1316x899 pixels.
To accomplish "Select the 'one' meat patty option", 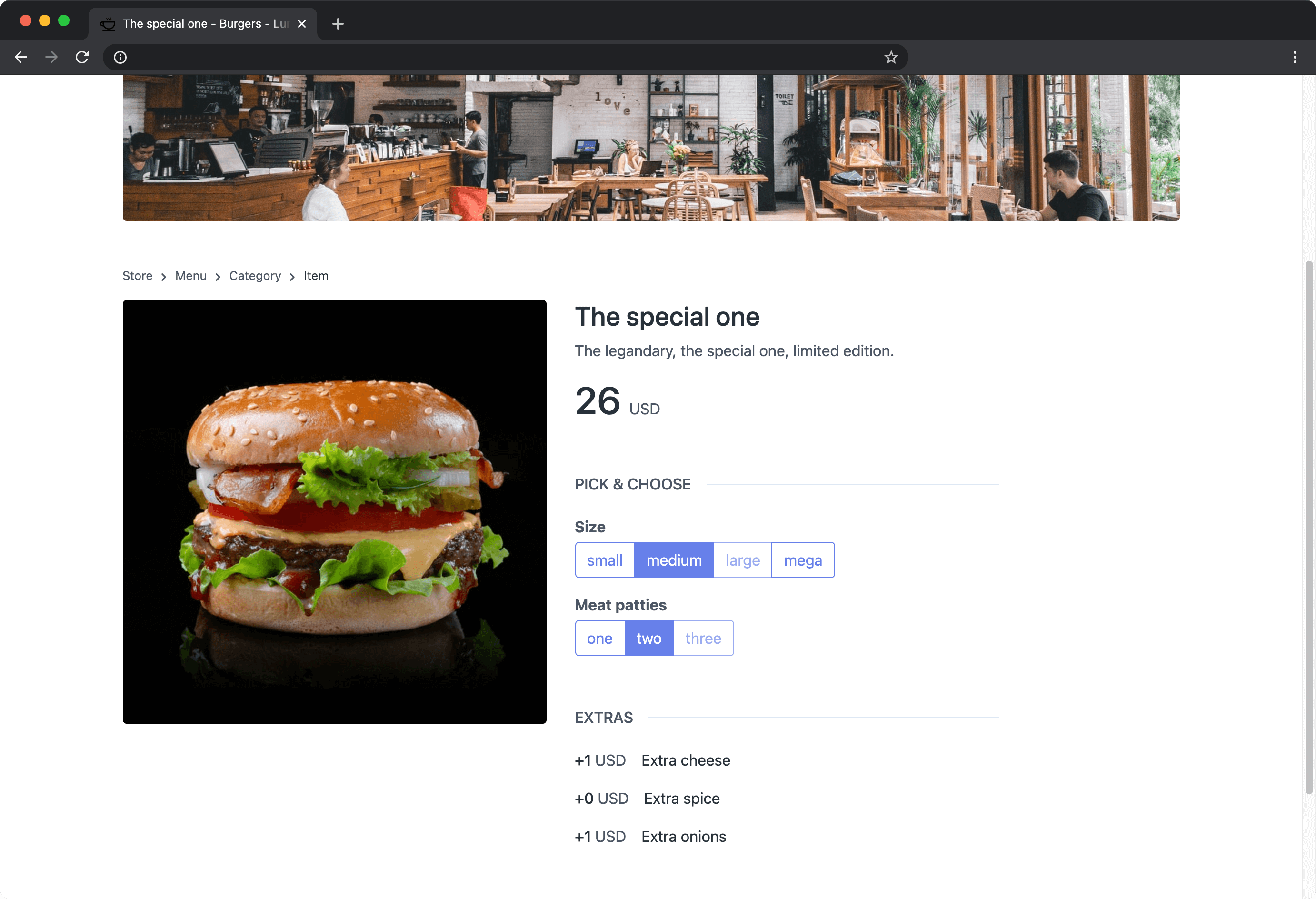I will (x=599, y=637).
